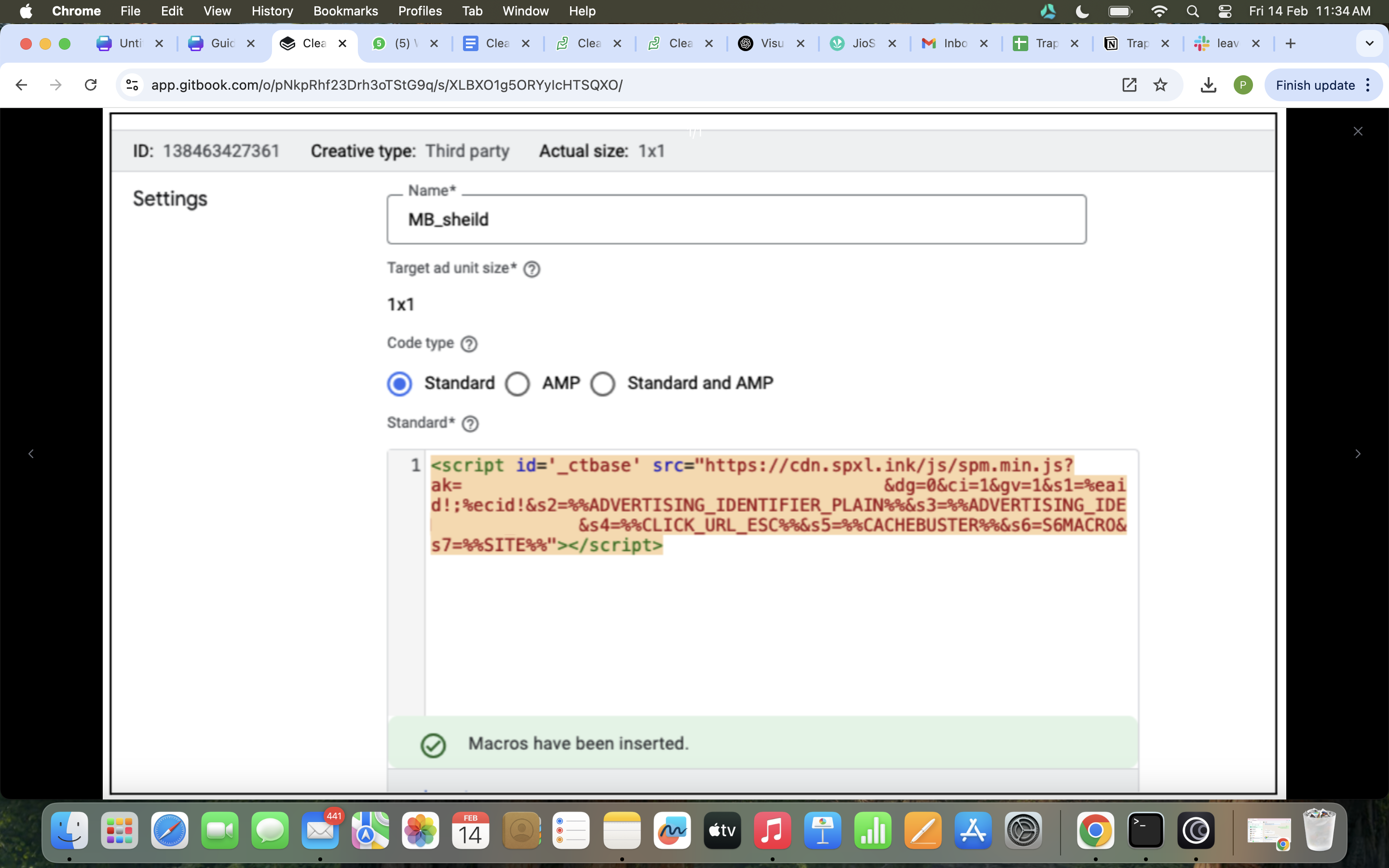Open Pages from the Dock
The image size is (1389, 868).
coord(923,830)
